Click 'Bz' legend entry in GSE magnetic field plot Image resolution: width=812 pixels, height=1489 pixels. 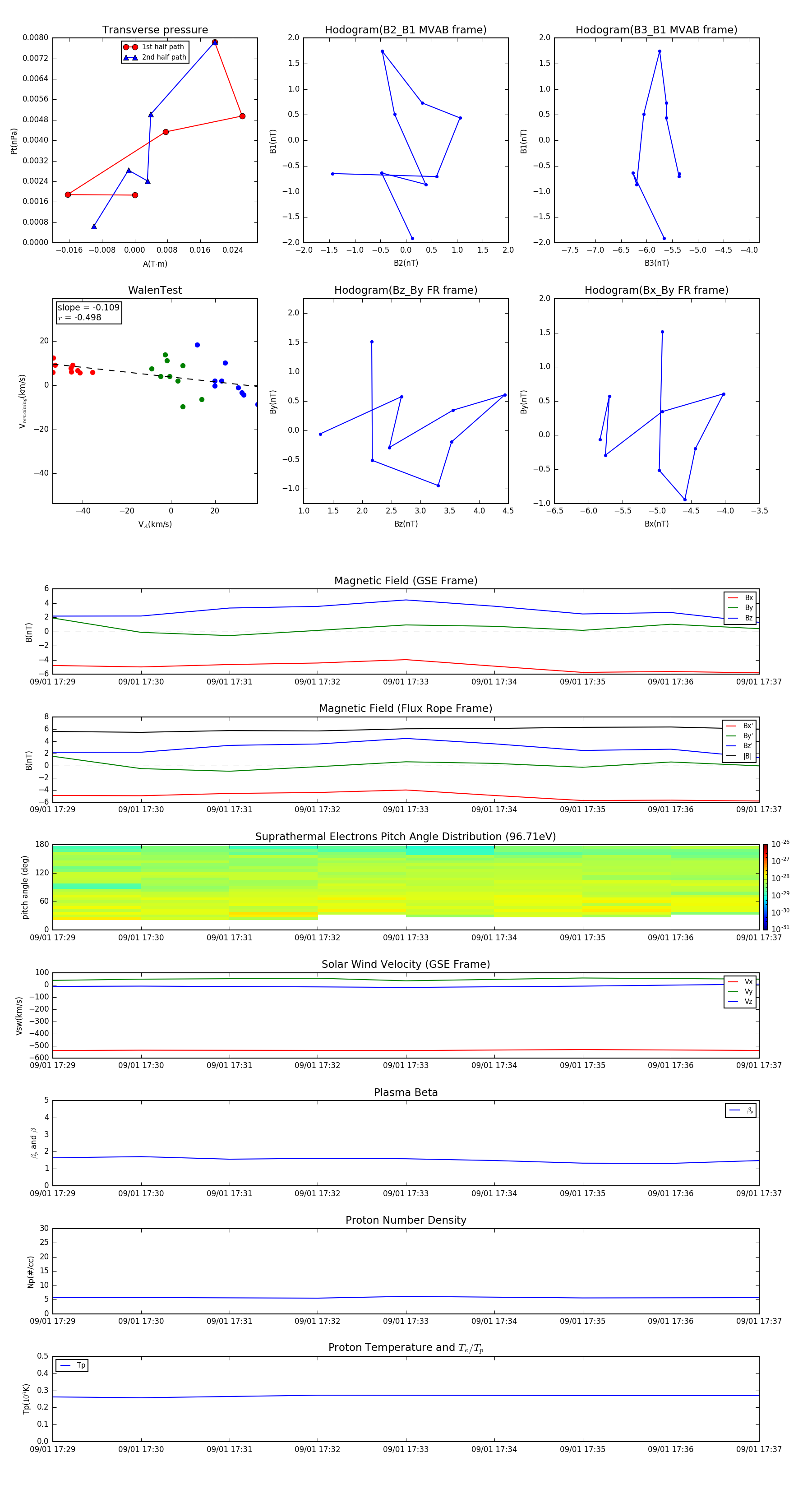point(740,618)
